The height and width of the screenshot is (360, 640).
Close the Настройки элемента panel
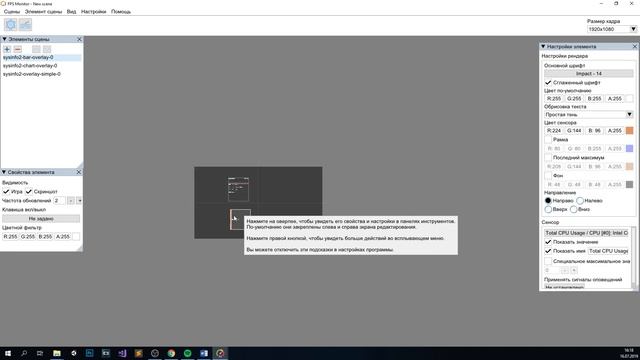coord(635,47)
